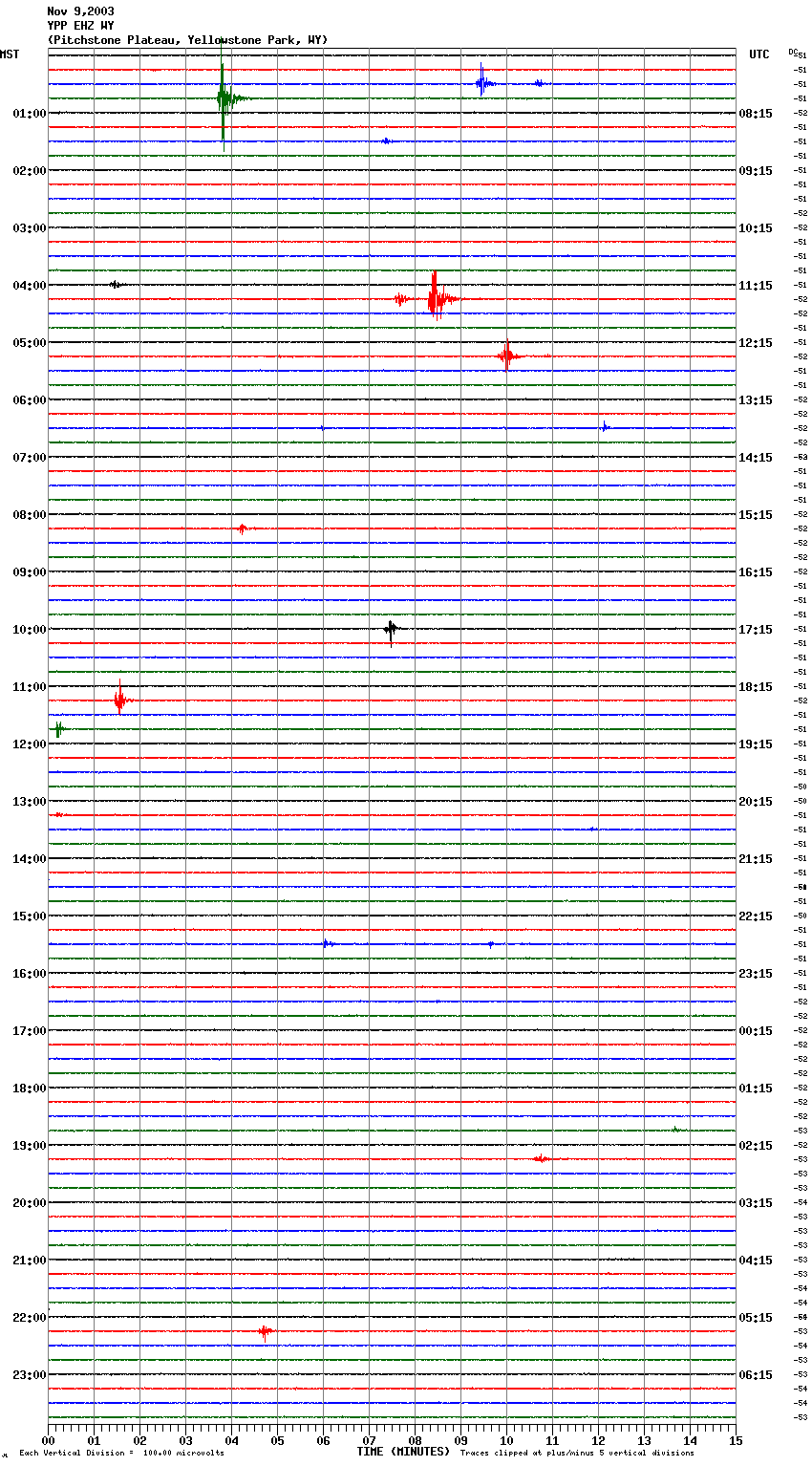Click the "10:00" MST row label
The width and height of the screenshot is (812, 1466).
[x=30, y=629]
